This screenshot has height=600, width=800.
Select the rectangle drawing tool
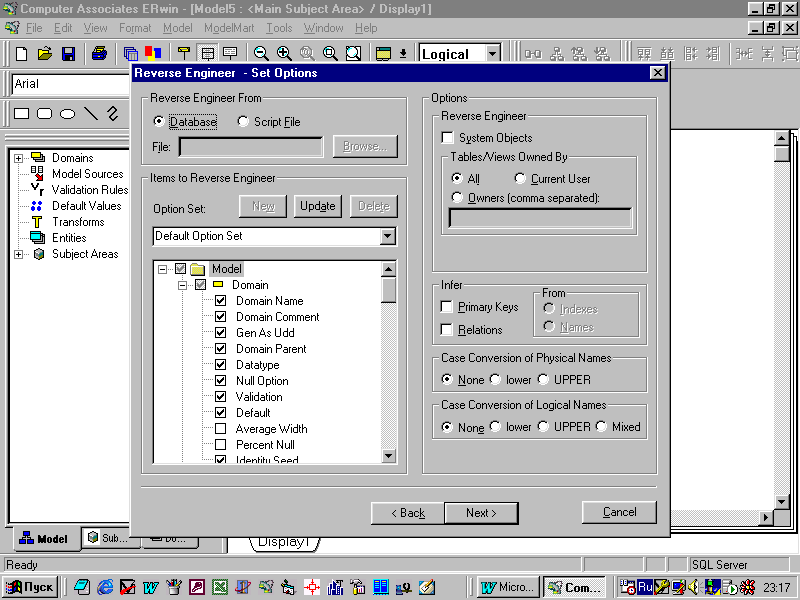[21, 113]
